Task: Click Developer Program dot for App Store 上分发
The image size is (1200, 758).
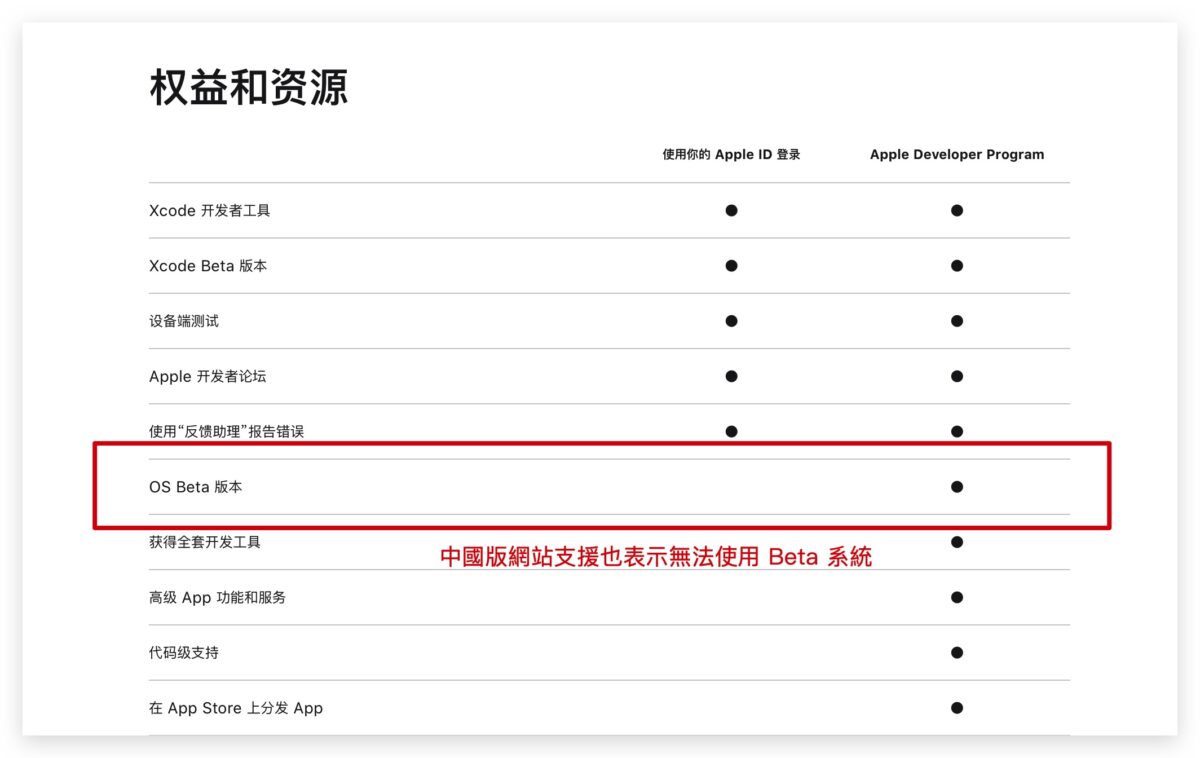Action: coord(957,708)
